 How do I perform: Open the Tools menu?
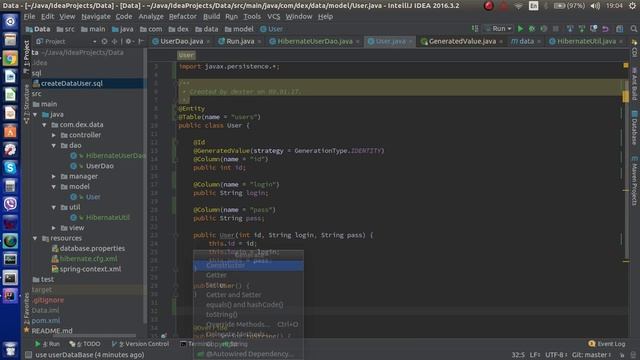[x=252, y=17]
